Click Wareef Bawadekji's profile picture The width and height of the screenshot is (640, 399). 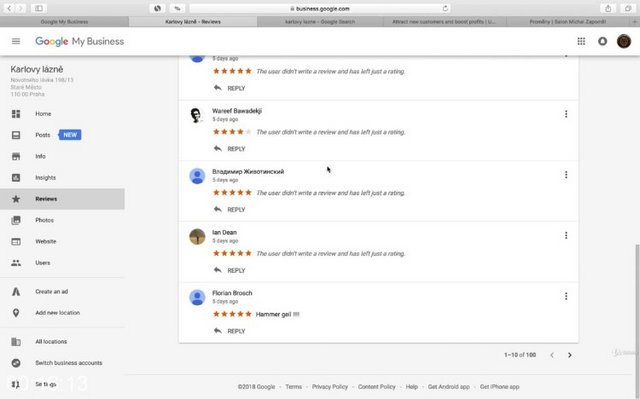click(x=196, y=115)
